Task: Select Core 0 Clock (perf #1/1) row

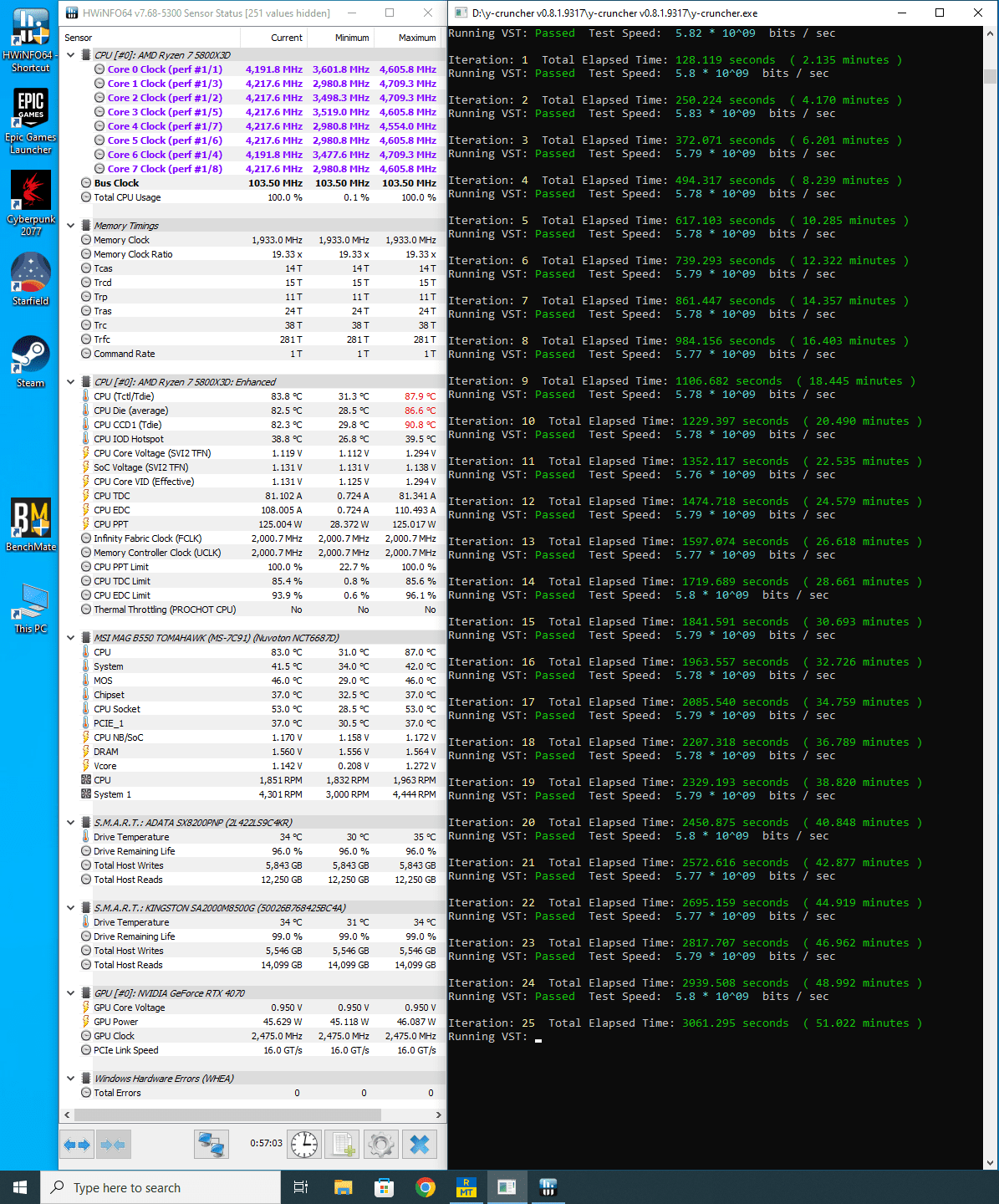Action: coord(251,69)
